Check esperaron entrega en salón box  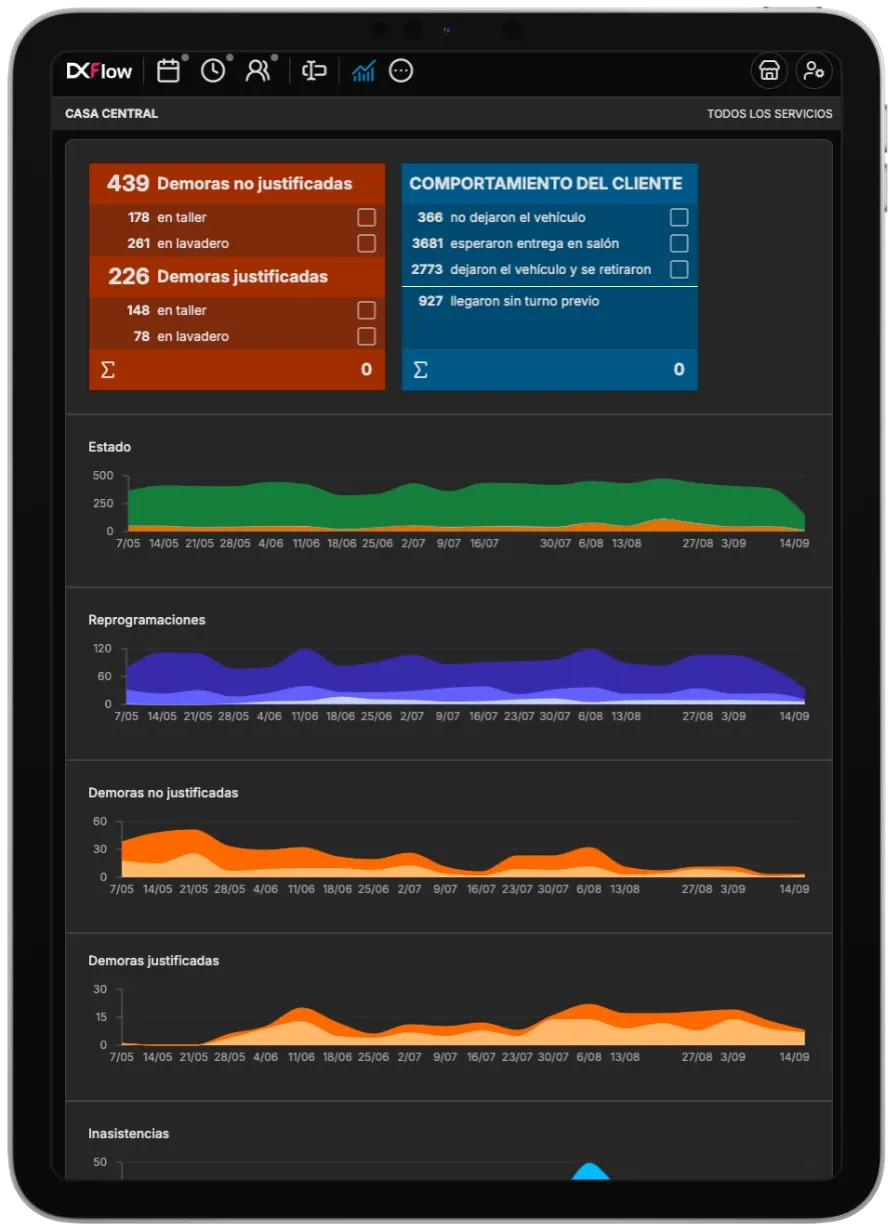pyautogui.click(x=679, y=244)
